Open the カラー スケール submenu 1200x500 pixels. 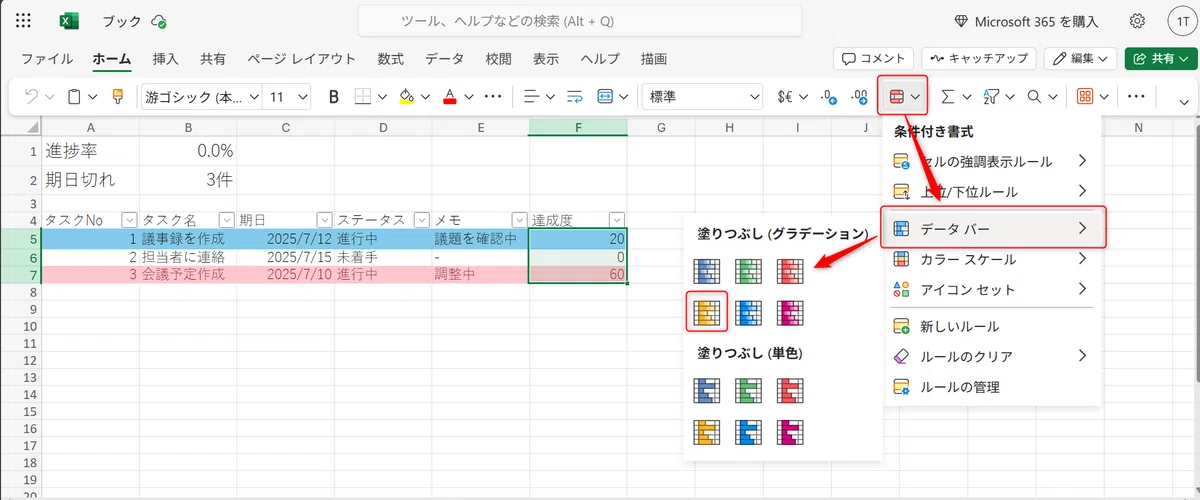coord(991,259)
